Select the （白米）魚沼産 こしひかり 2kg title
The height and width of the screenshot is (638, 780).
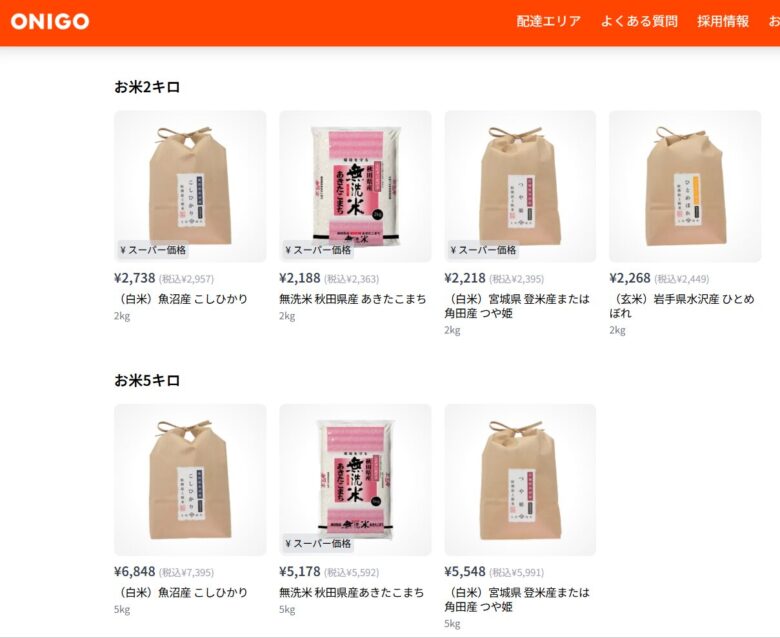[181, 299]
